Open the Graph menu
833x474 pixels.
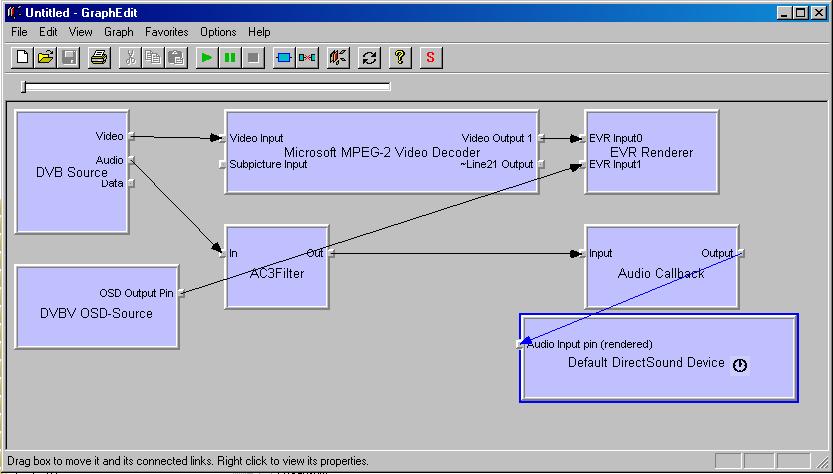click(118, 32)
